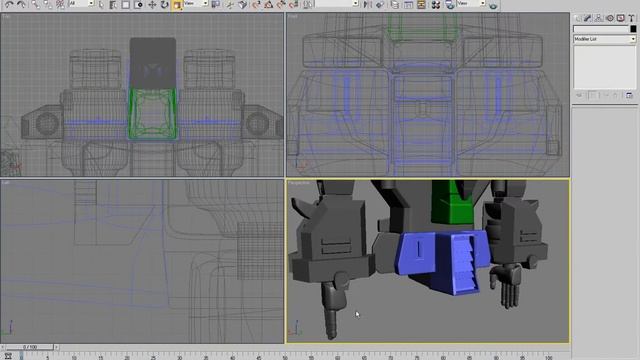Image resolution: width=640 pixels, height=360 pixels.
Task: Toggle the Percent Snap icon
Action: (x=281, y=5)
